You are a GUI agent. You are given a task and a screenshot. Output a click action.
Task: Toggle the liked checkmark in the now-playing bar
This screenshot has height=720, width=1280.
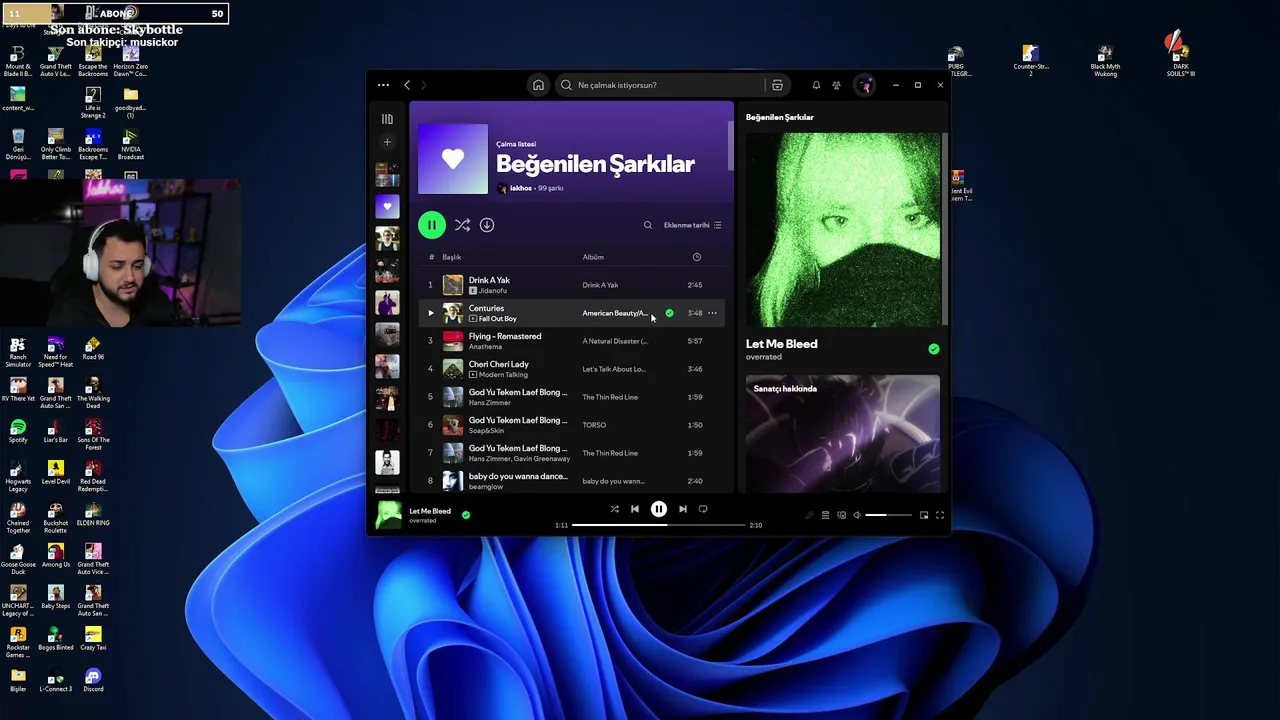tap(466, 515)
